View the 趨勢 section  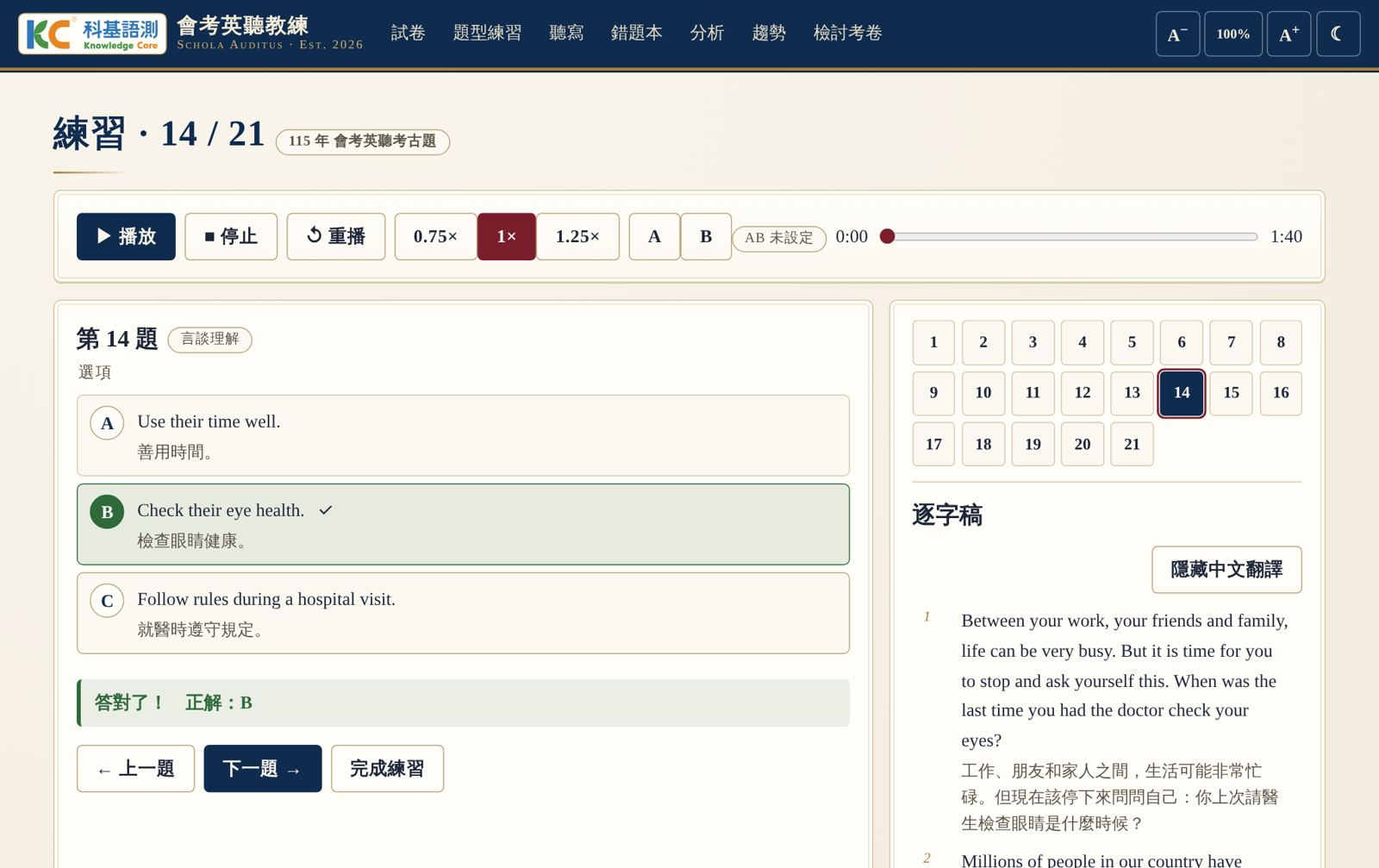769,33
